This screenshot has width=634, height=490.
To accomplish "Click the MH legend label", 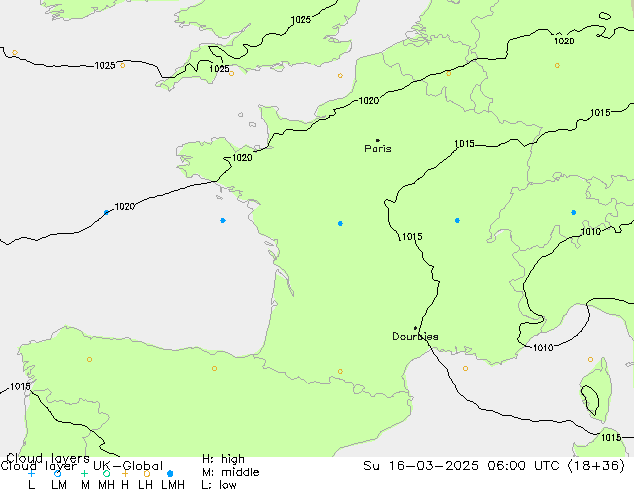I will click(106, 485).
